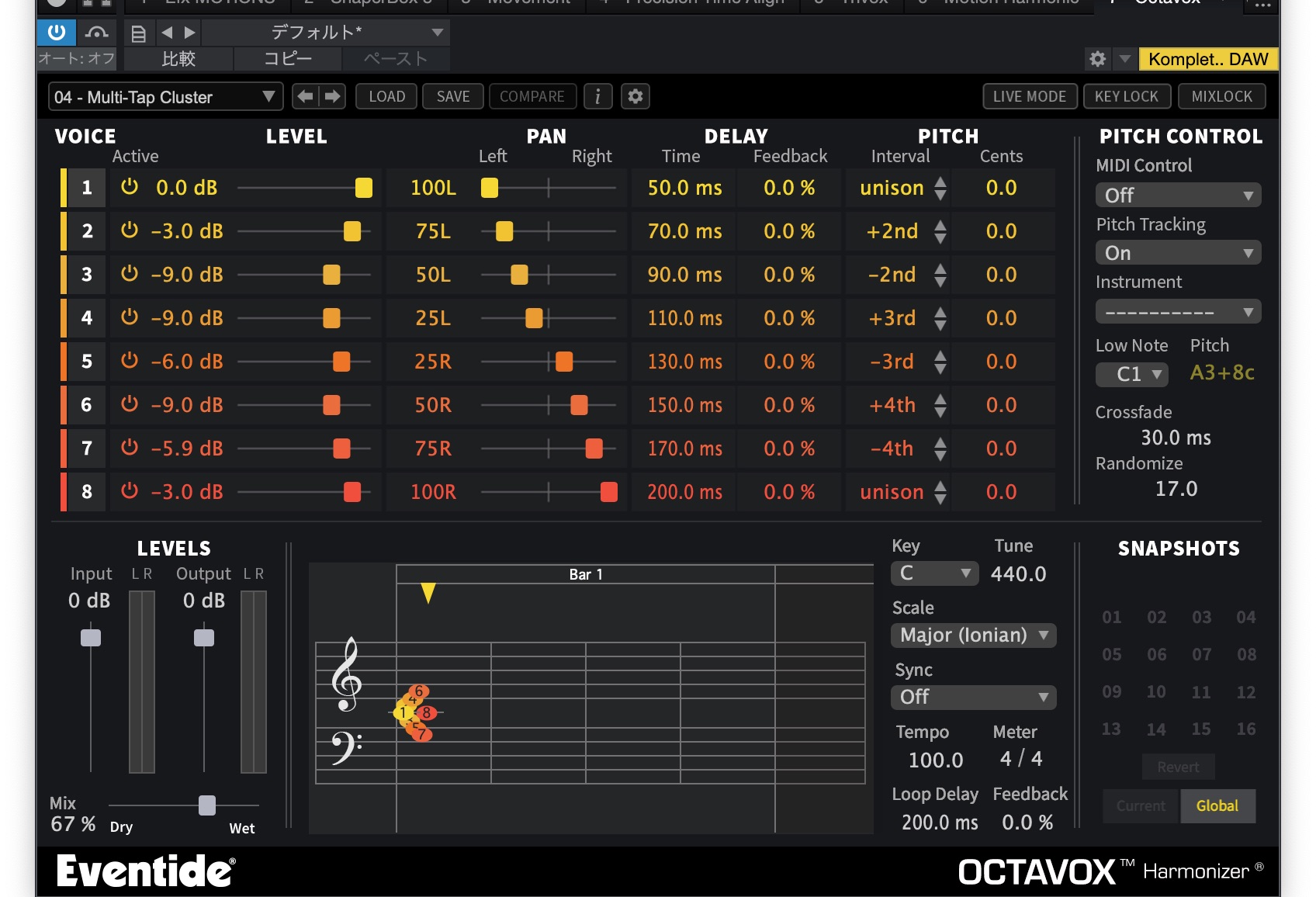Click the 比較 compare item

pos(178,59)
